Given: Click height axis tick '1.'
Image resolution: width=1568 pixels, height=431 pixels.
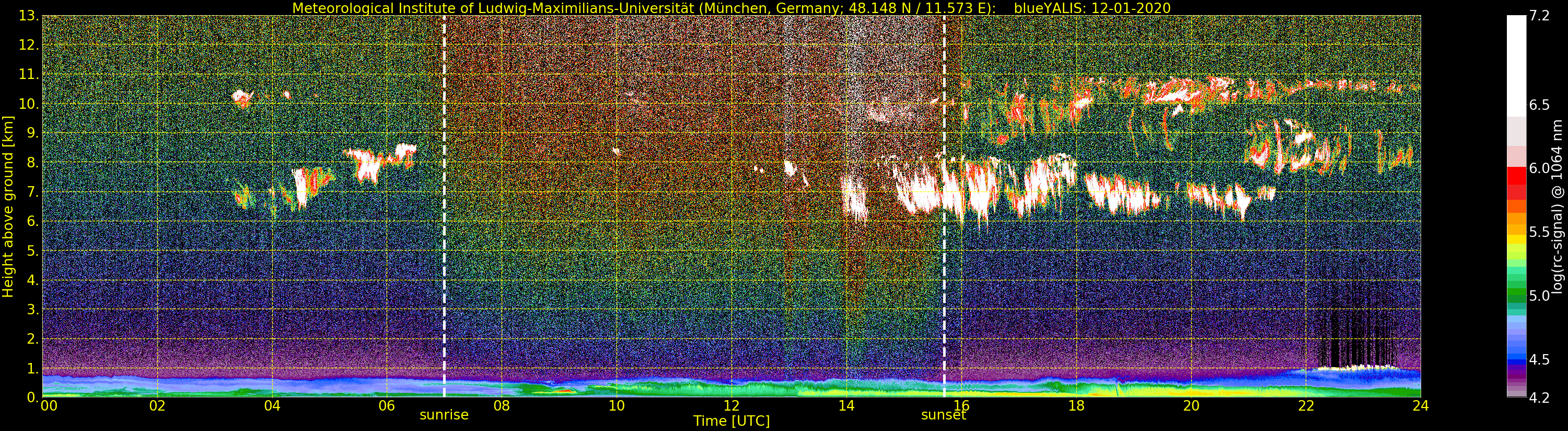Looking at the screenshot, I should coord(33,368).
